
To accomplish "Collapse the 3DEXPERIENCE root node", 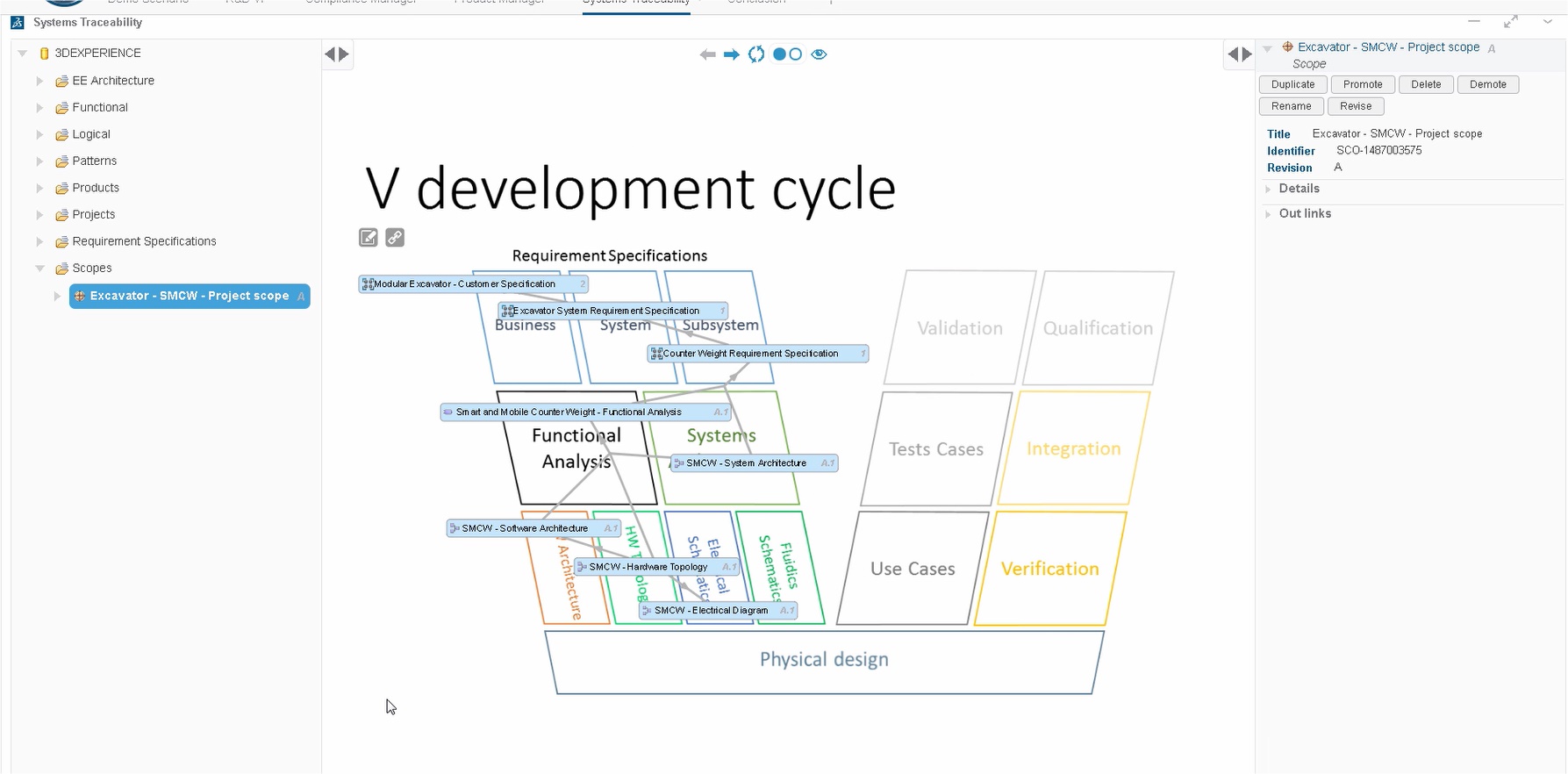I will (23, 54).
